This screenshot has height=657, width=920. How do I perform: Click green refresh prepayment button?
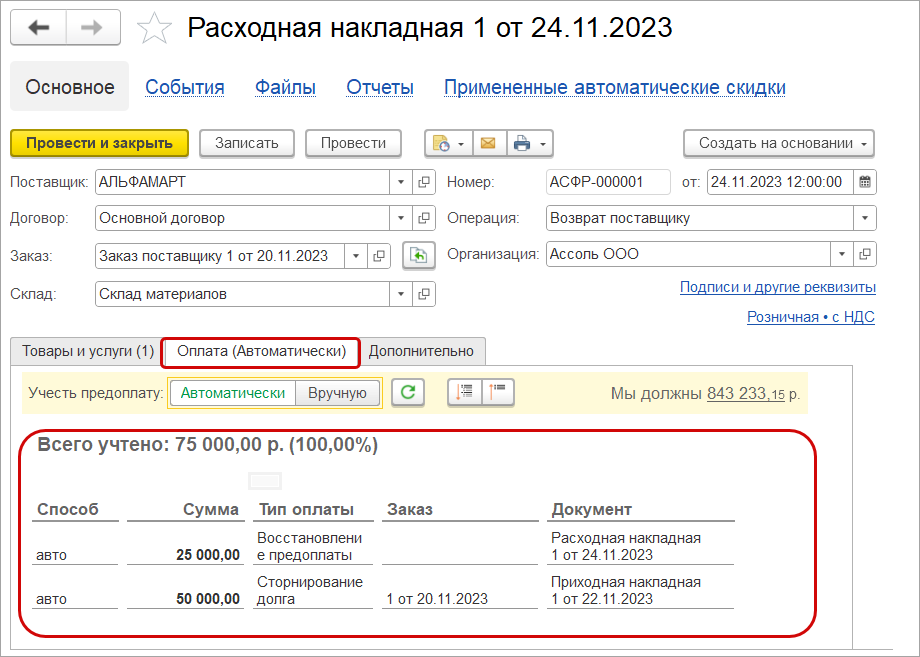click(x=406, y=393)
